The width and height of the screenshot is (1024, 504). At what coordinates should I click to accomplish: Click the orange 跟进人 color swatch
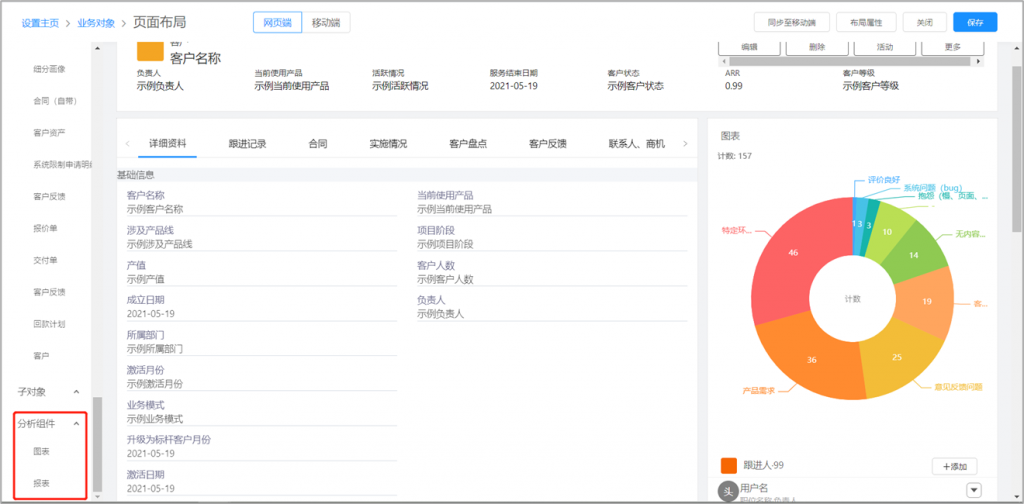click(x=729, y=466)
